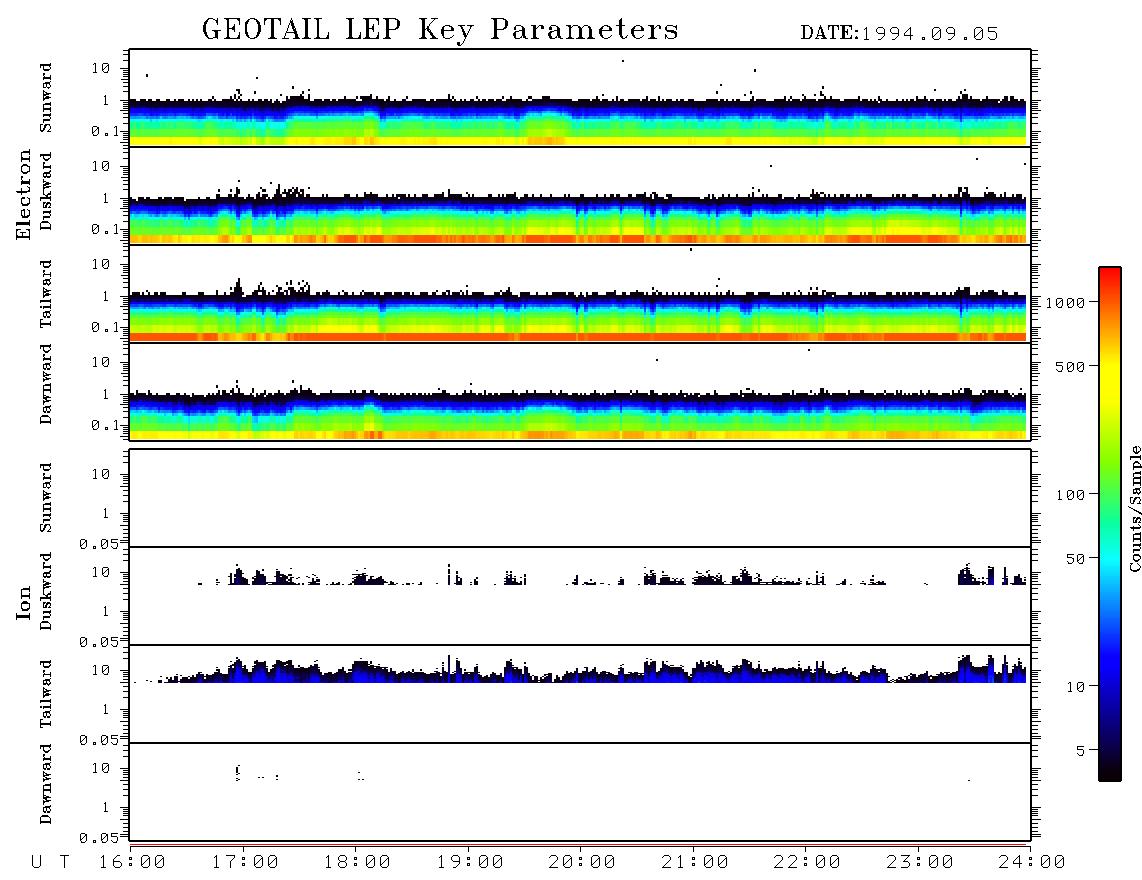This screenshot has height=880, width=1142.
Task: Click the vertical "Ion" group label
Action: (24, 603)
